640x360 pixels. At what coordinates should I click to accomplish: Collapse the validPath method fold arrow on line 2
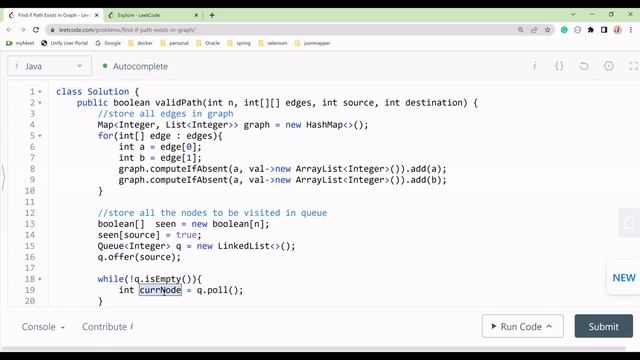point(40,103)
